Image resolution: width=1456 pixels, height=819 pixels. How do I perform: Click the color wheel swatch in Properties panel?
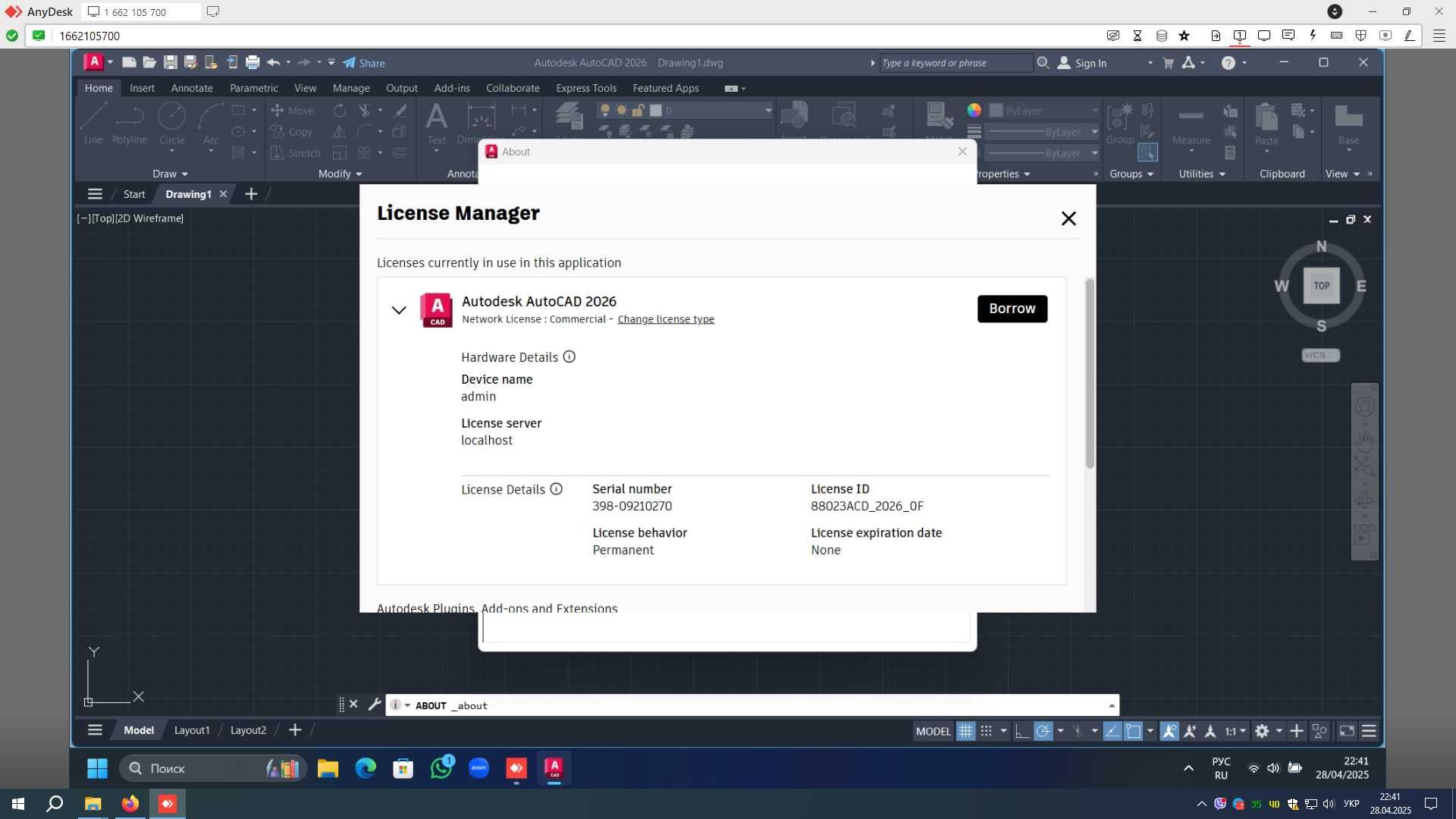coord(974,110)
